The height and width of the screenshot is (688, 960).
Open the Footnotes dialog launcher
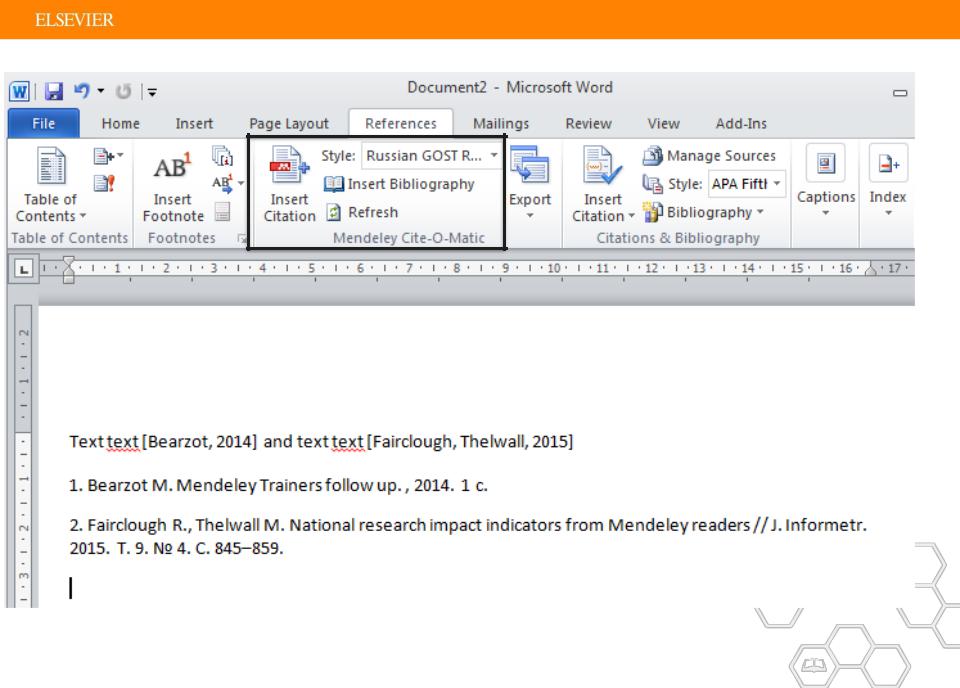(242, 238)
